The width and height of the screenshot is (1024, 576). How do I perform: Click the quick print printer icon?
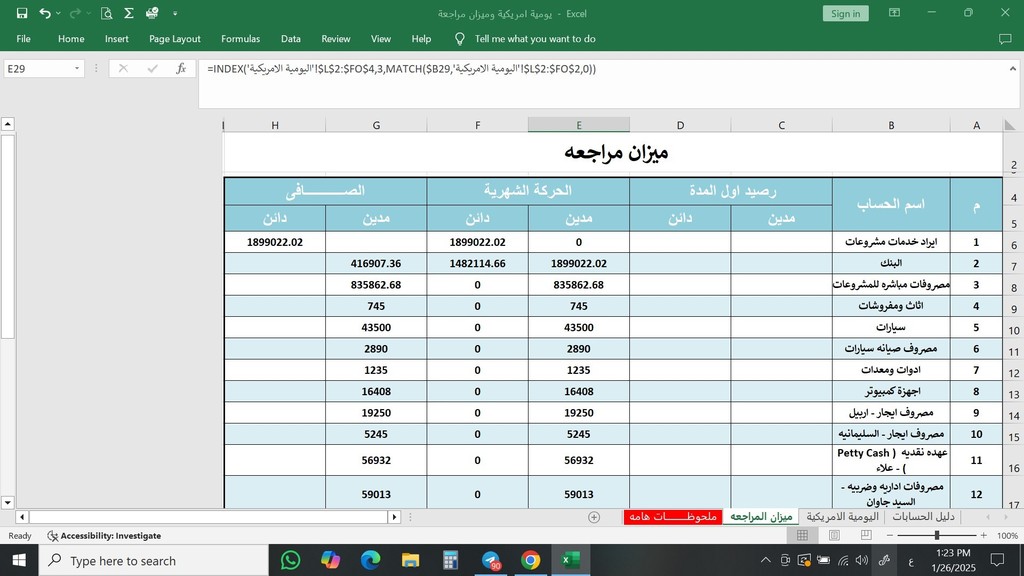point(152,13)
